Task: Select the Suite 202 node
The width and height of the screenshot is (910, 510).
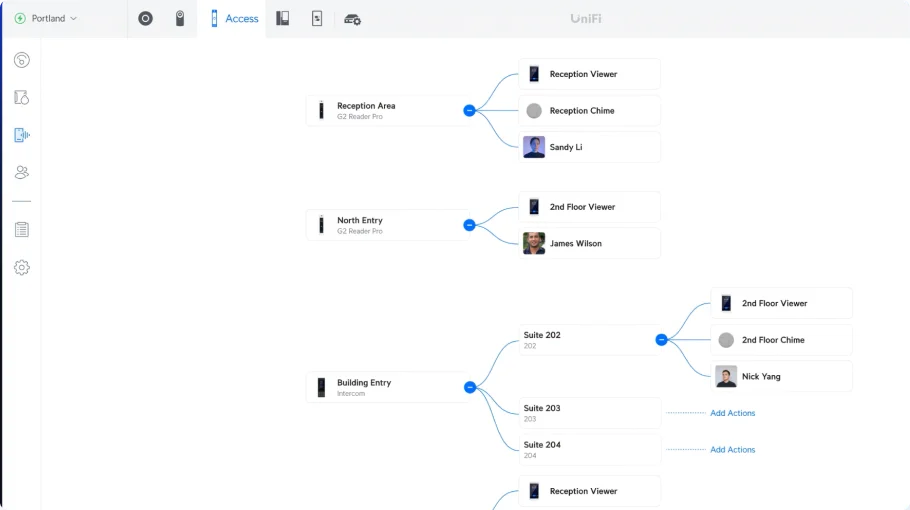Action: tap(589, 339)
